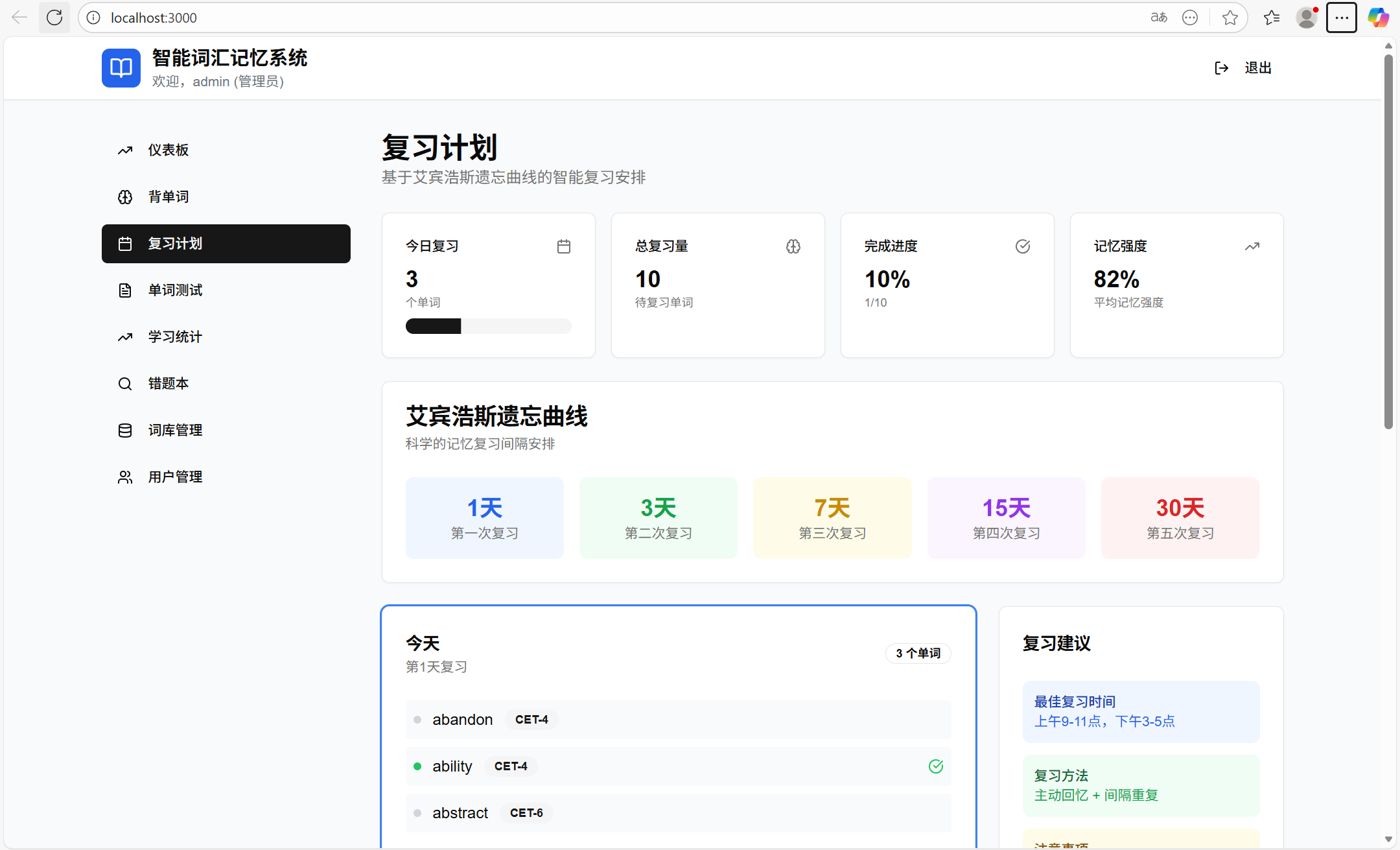Viewport: 1400px width, 850px height.
Task: Click the 退出 logout button
Action: [1257, 67]
